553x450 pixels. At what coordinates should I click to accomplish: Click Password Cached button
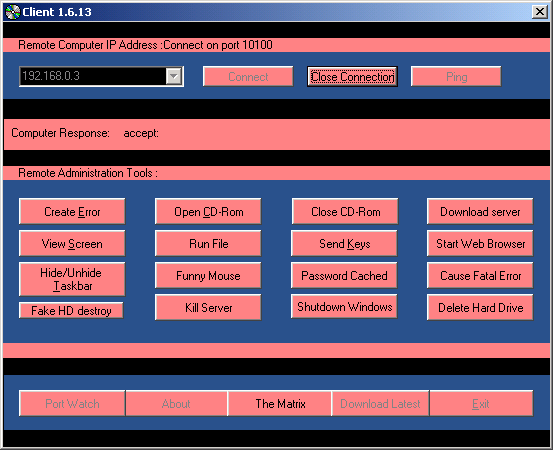[x=344, y=275]
